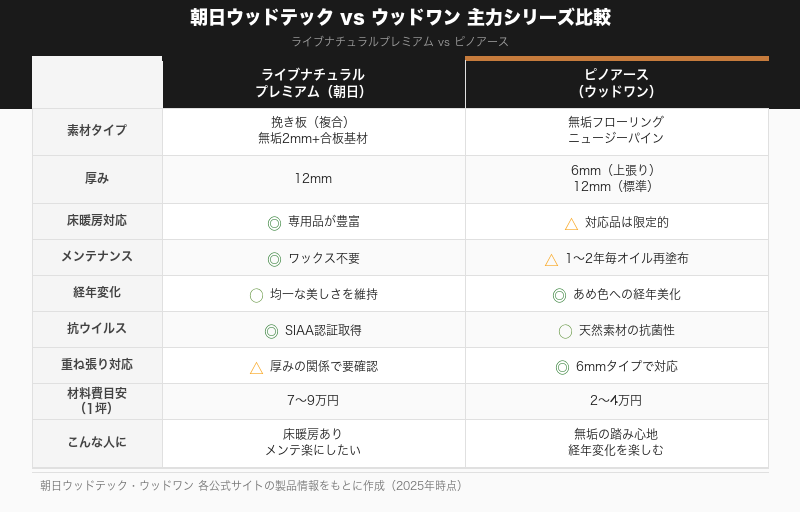Click the 材料費目安(1坪) row label
Viewport: 800px width, 512px height.
[x=97, y=401]
